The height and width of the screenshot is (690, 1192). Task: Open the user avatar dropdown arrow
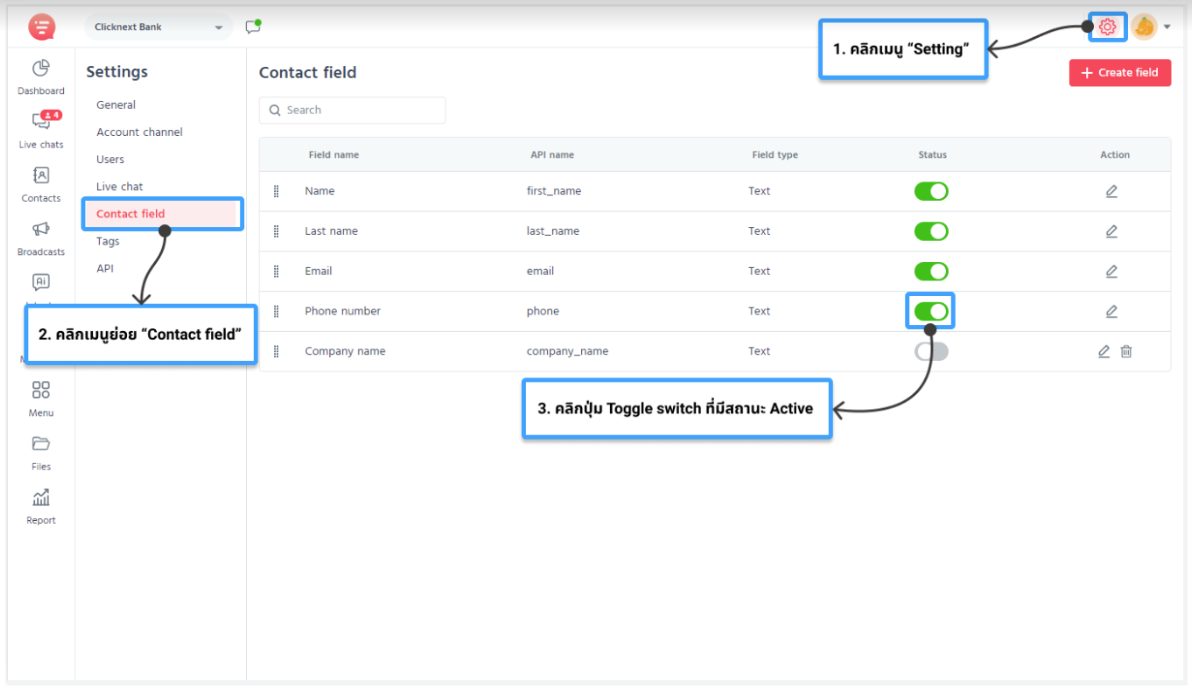[x=1167, y=27]
